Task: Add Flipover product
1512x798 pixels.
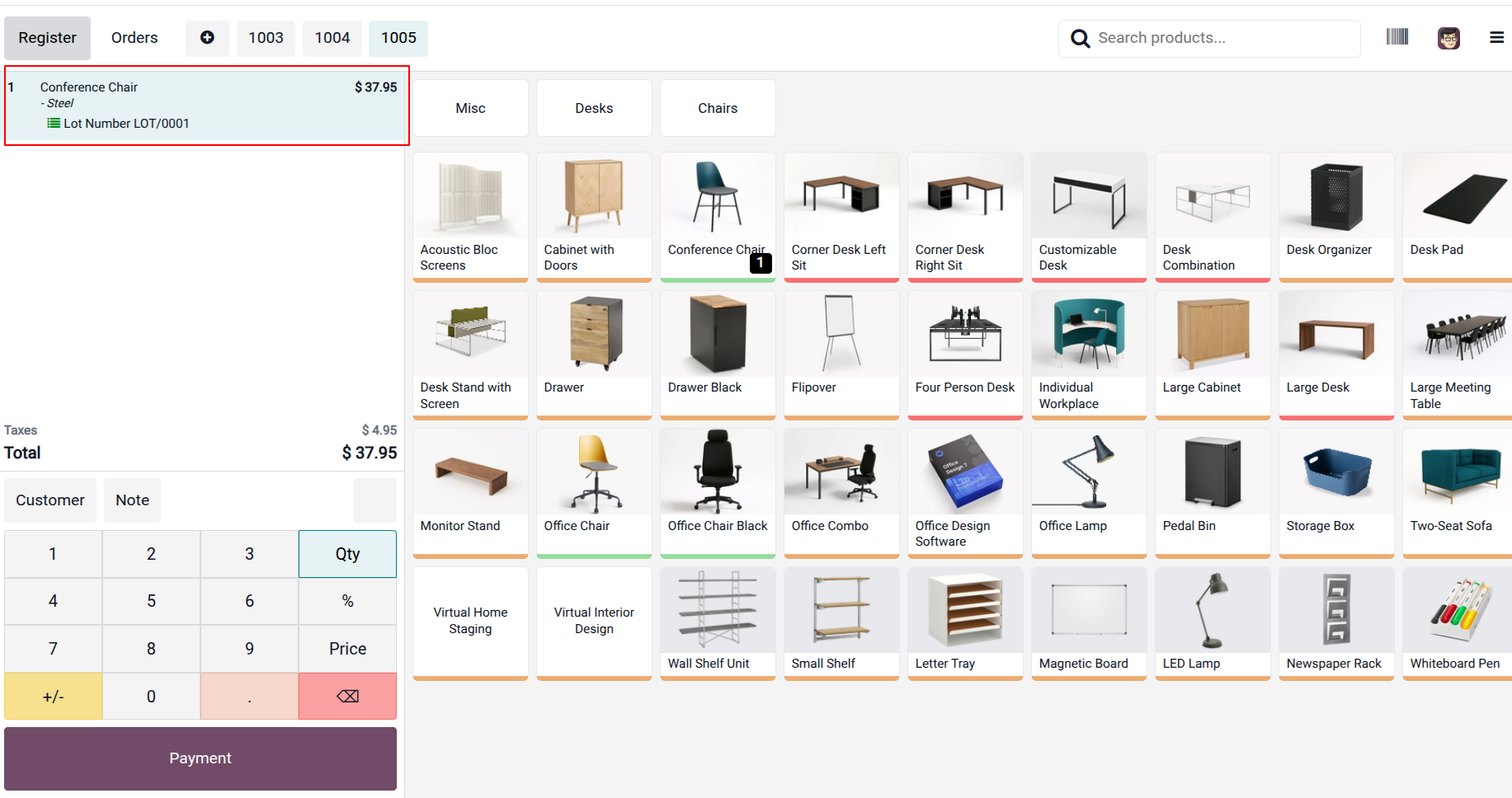Action: (841, 355)
